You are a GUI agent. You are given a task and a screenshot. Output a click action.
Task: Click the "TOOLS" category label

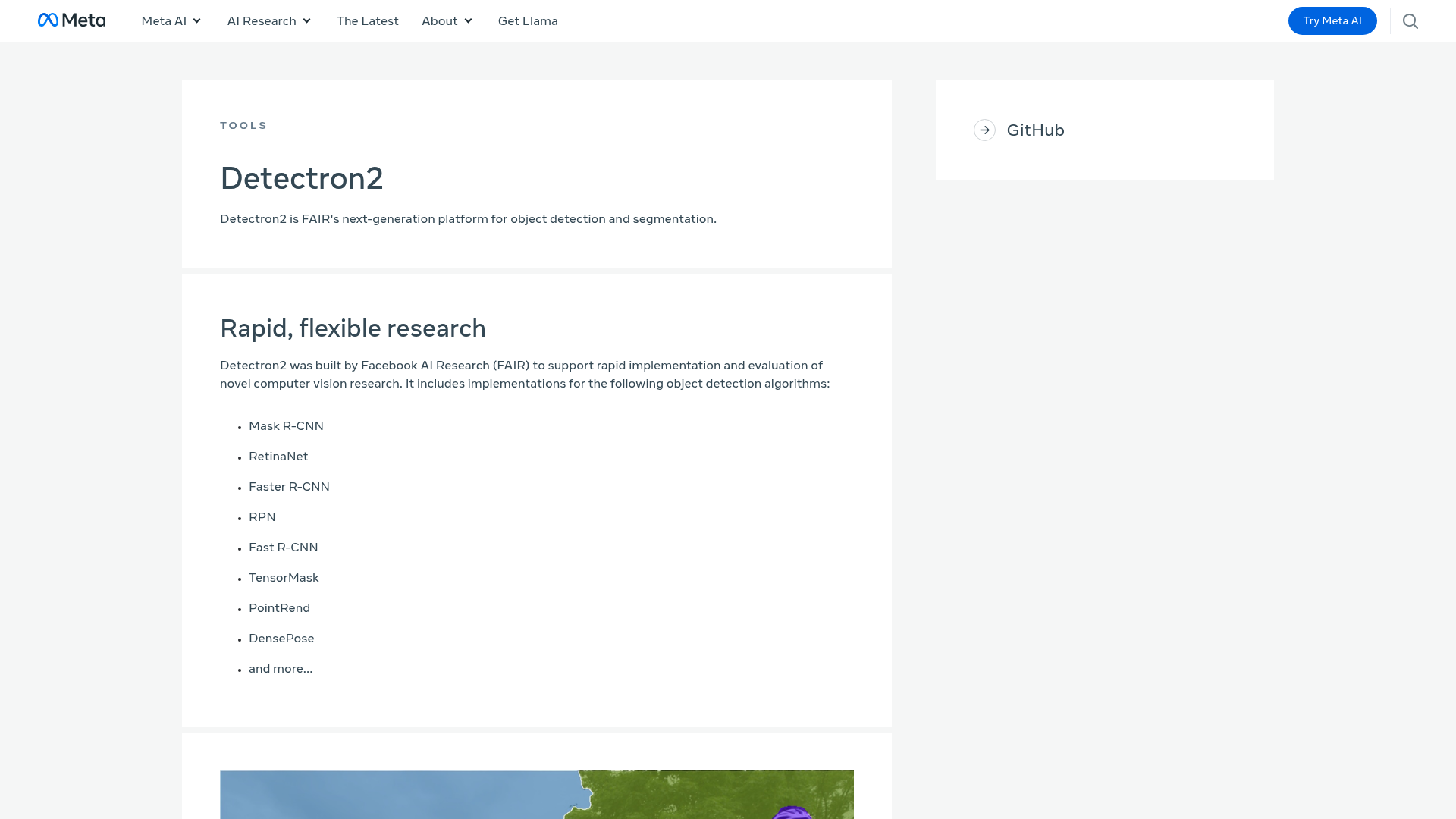(x=243, y=125)
